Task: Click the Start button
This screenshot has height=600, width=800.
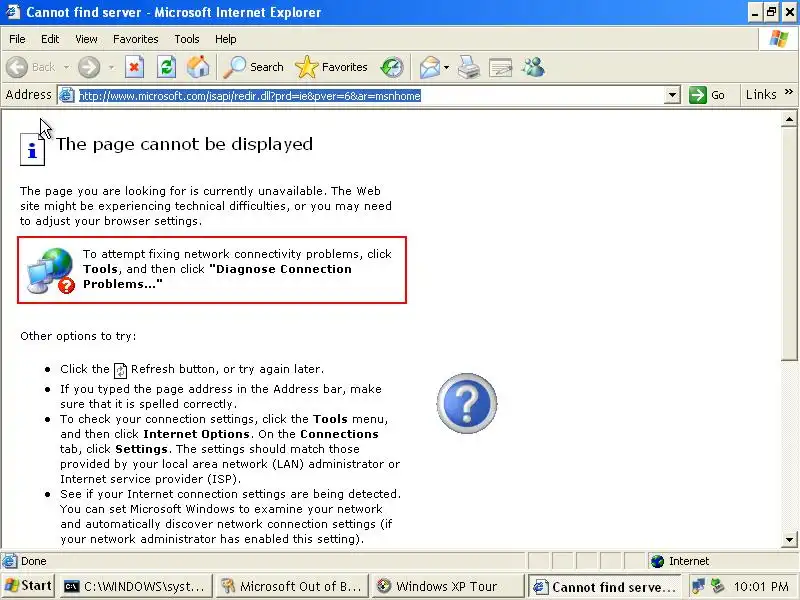Action: tap(29, 586)
